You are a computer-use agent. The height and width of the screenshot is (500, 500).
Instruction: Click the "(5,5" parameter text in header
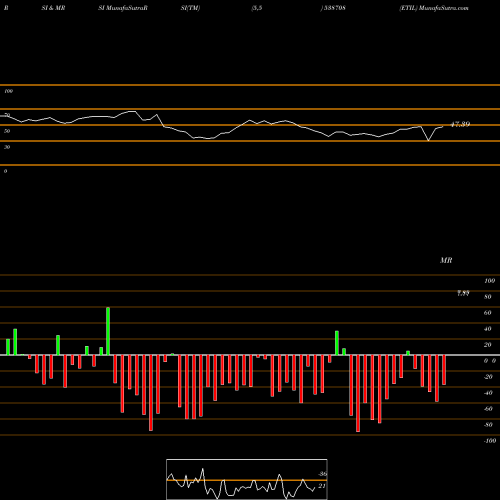click(x=257, y=8)
